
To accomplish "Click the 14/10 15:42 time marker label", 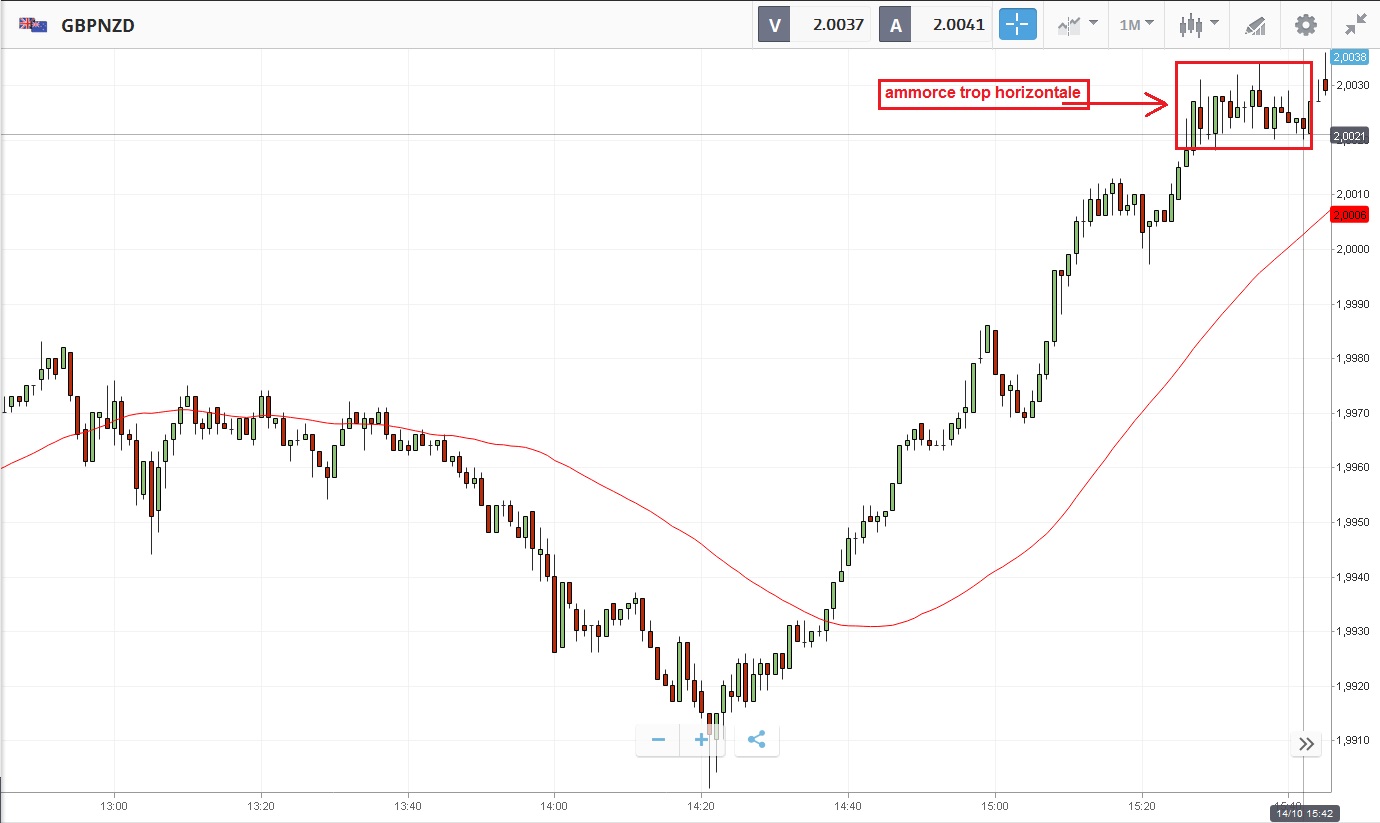I will pyautogui.click(x=1305, y=814).
